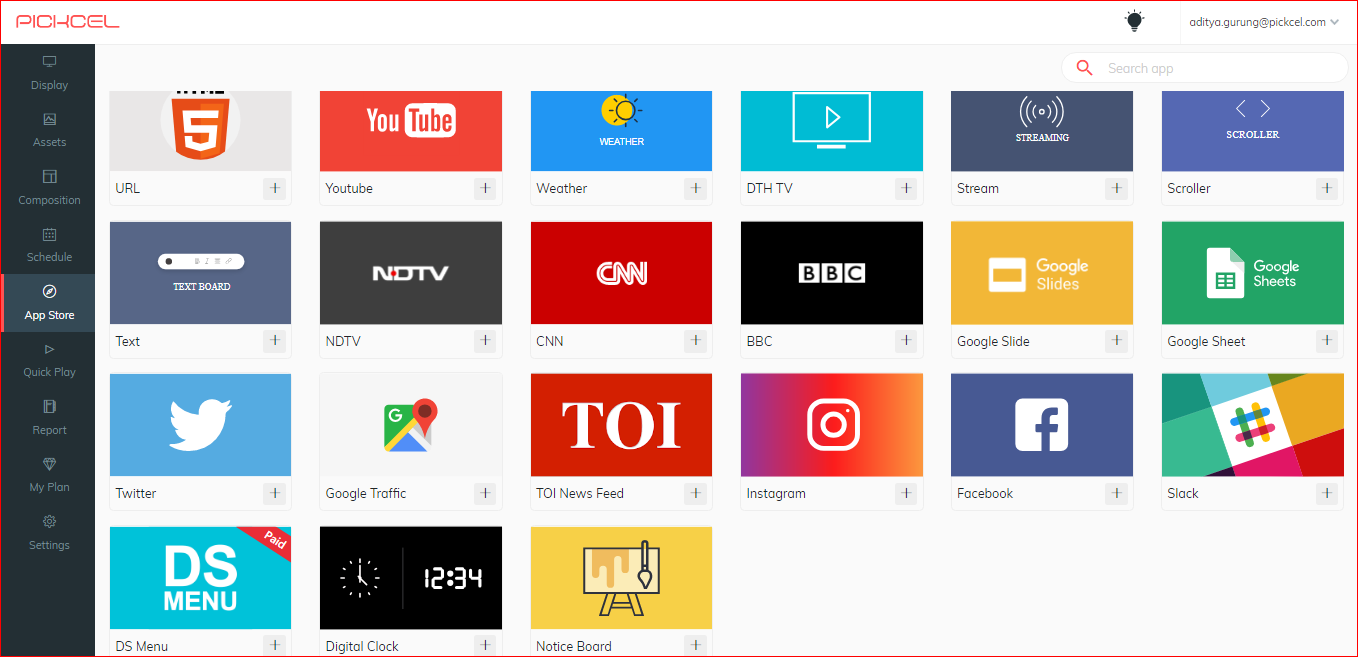Add the Stream app with plus icon
Viewport: 1358px width, 657px height.
click(x=1116, y=188)
